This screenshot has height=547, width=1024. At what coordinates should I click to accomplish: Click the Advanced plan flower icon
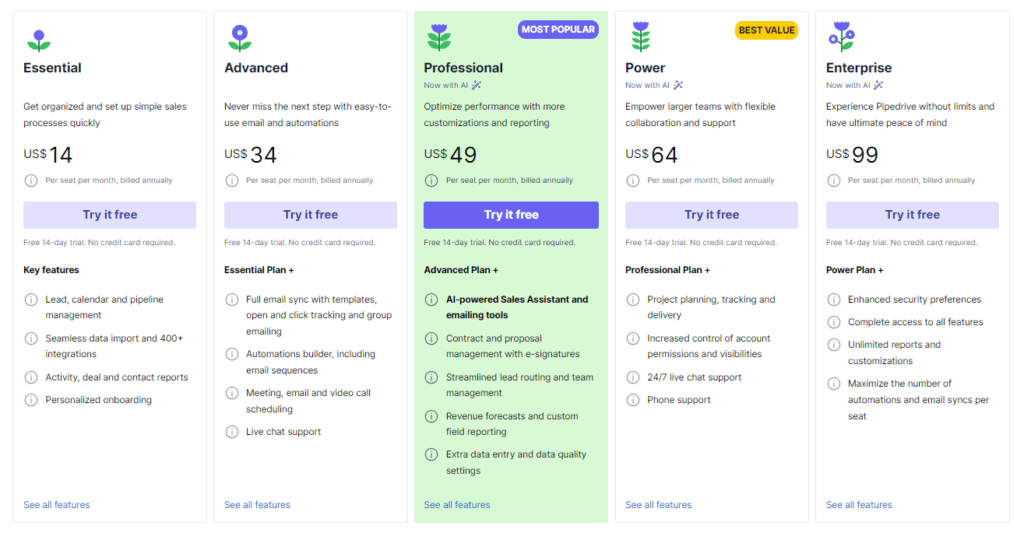coord(240,39)
